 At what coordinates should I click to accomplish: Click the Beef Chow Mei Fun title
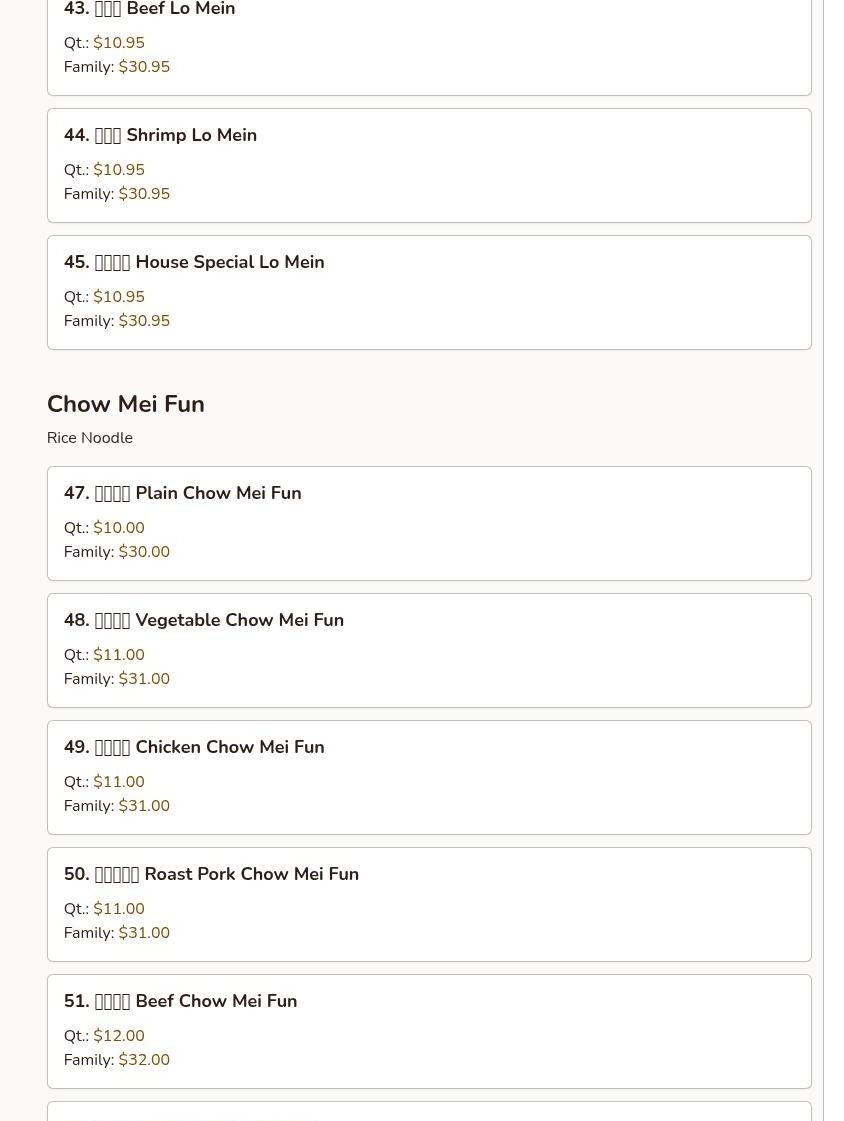pos(180,1001)
